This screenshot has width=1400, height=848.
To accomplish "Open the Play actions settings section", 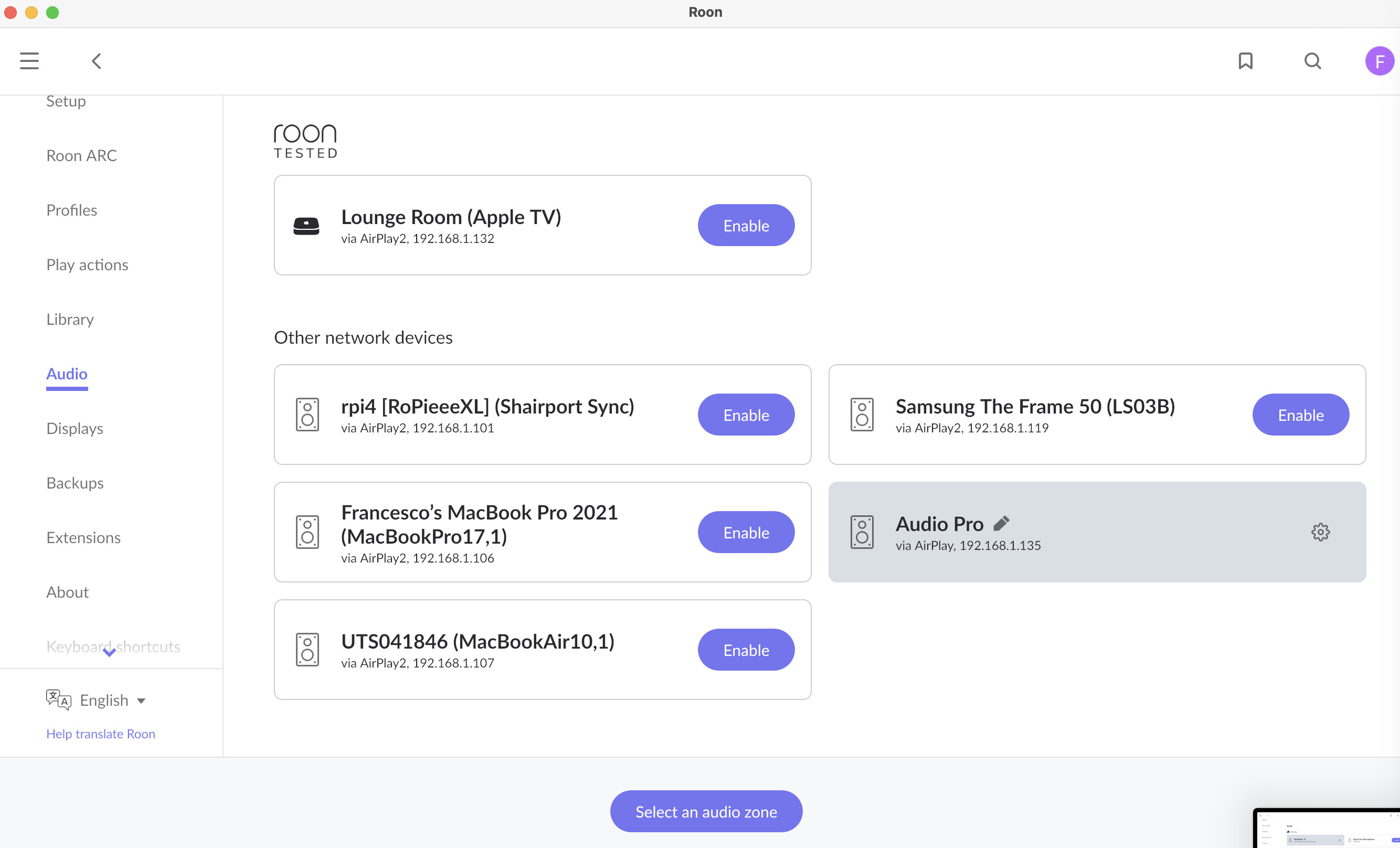I will (x=87, y=265).
